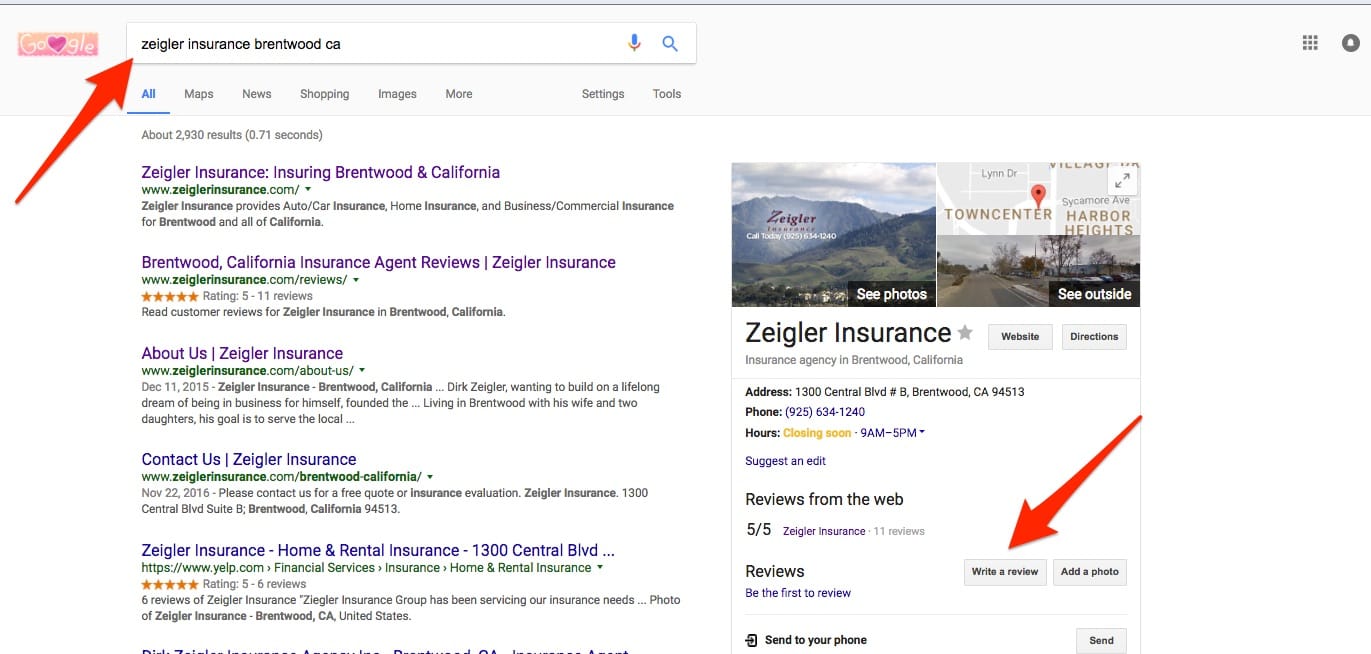The image size is (1371, 654).
Task: Switch to the Shopping tab
Action: tap(325, 94)
